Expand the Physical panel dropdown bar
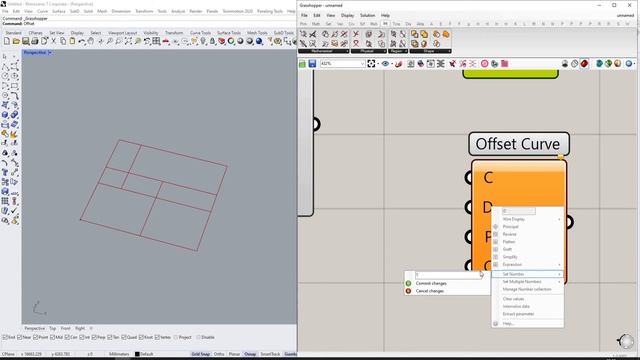This screenshot has height=360, width=640. (368, 51)
